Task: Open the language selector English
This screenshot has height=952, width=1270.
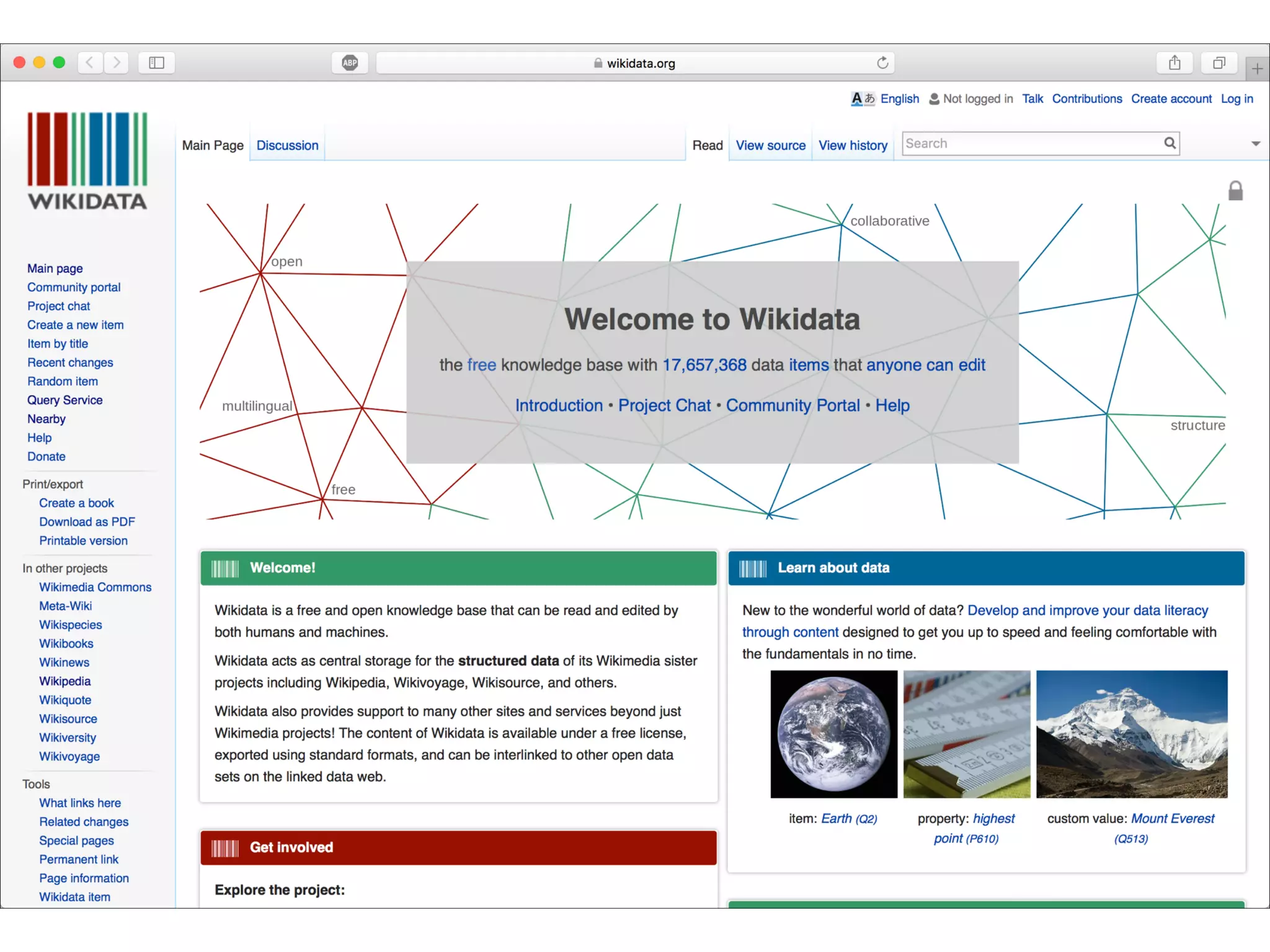Action: 899,99
